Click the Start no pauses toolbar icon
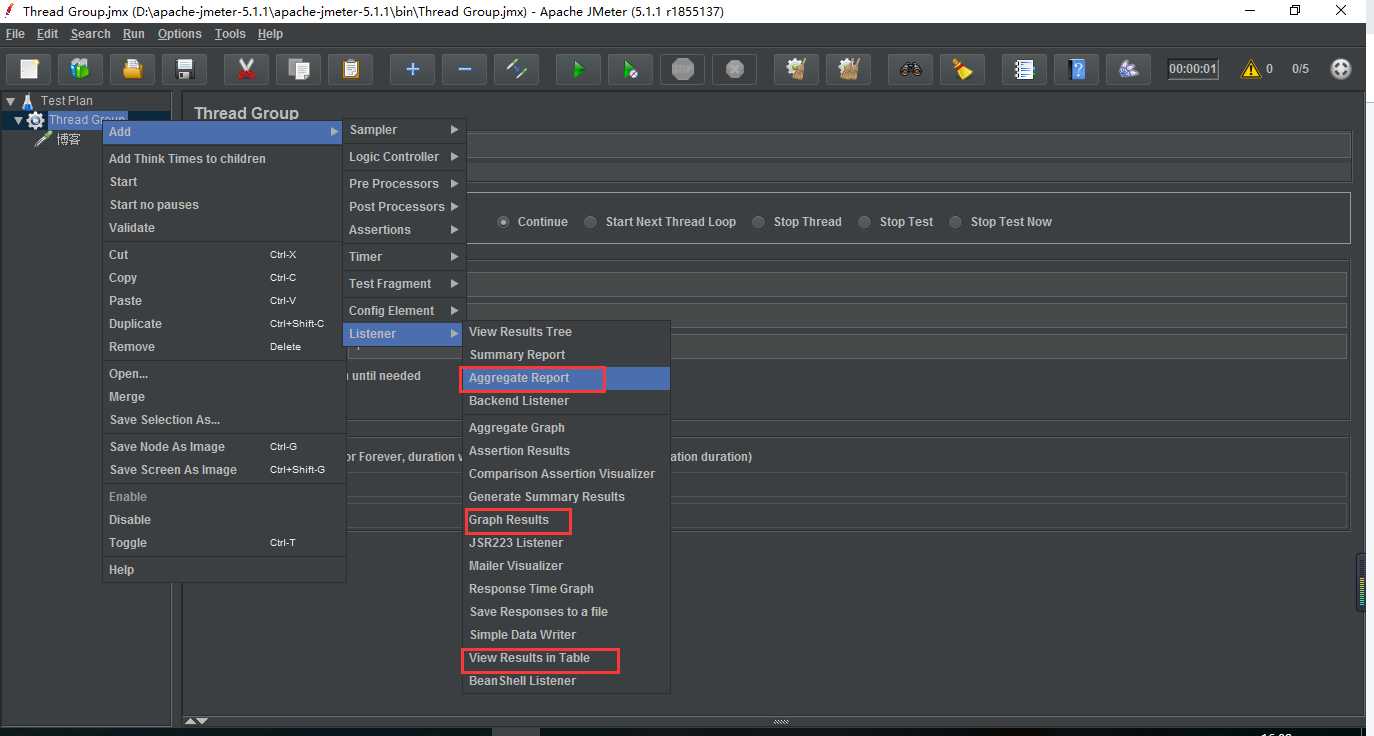 pos(630,69)
